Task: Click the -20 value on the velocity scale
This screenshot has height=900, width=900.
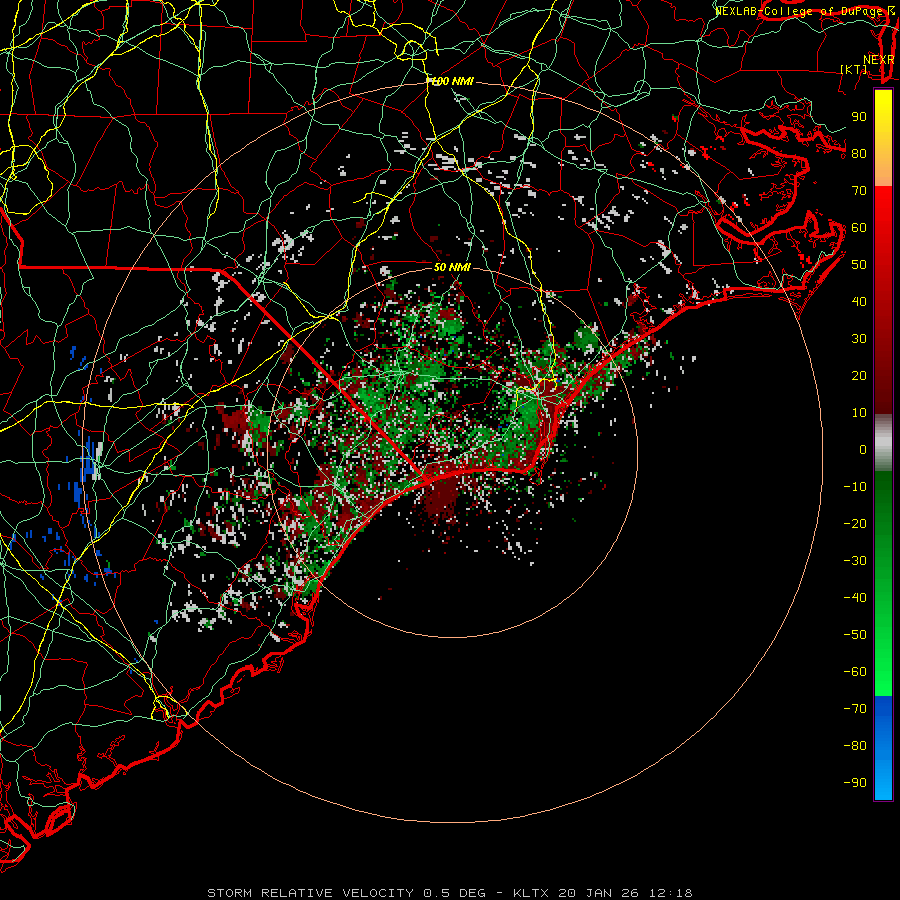Action: click(855, 524)
